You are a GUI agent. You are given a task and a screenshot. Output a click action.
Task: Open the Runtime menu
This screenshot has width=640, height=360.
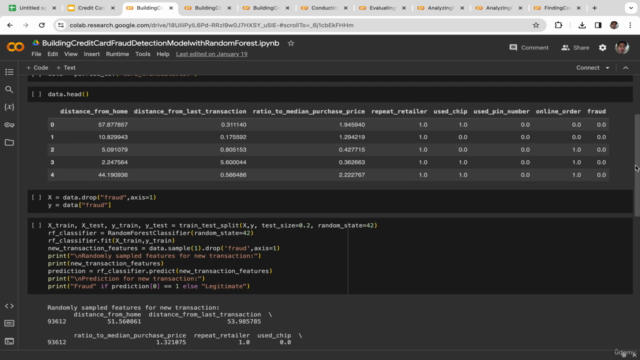click(117, 54)
